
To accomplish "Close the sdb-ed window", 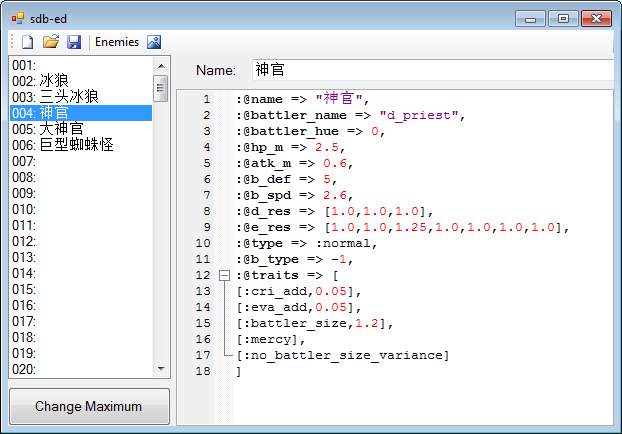I will (x=596, y=19).
